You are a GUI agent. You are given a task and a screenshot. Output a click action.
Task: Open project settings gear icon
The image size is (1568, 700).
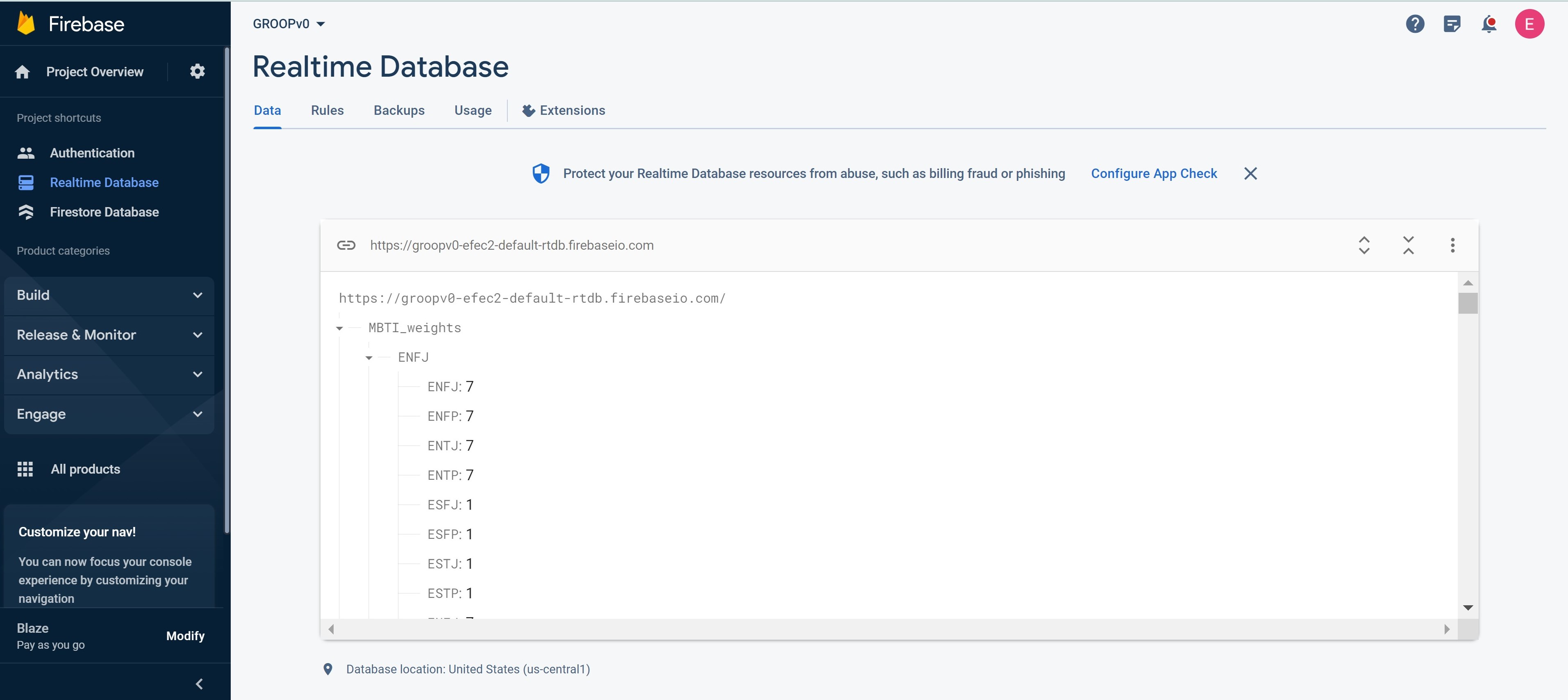pyautogui.click(x=197, y=71)
